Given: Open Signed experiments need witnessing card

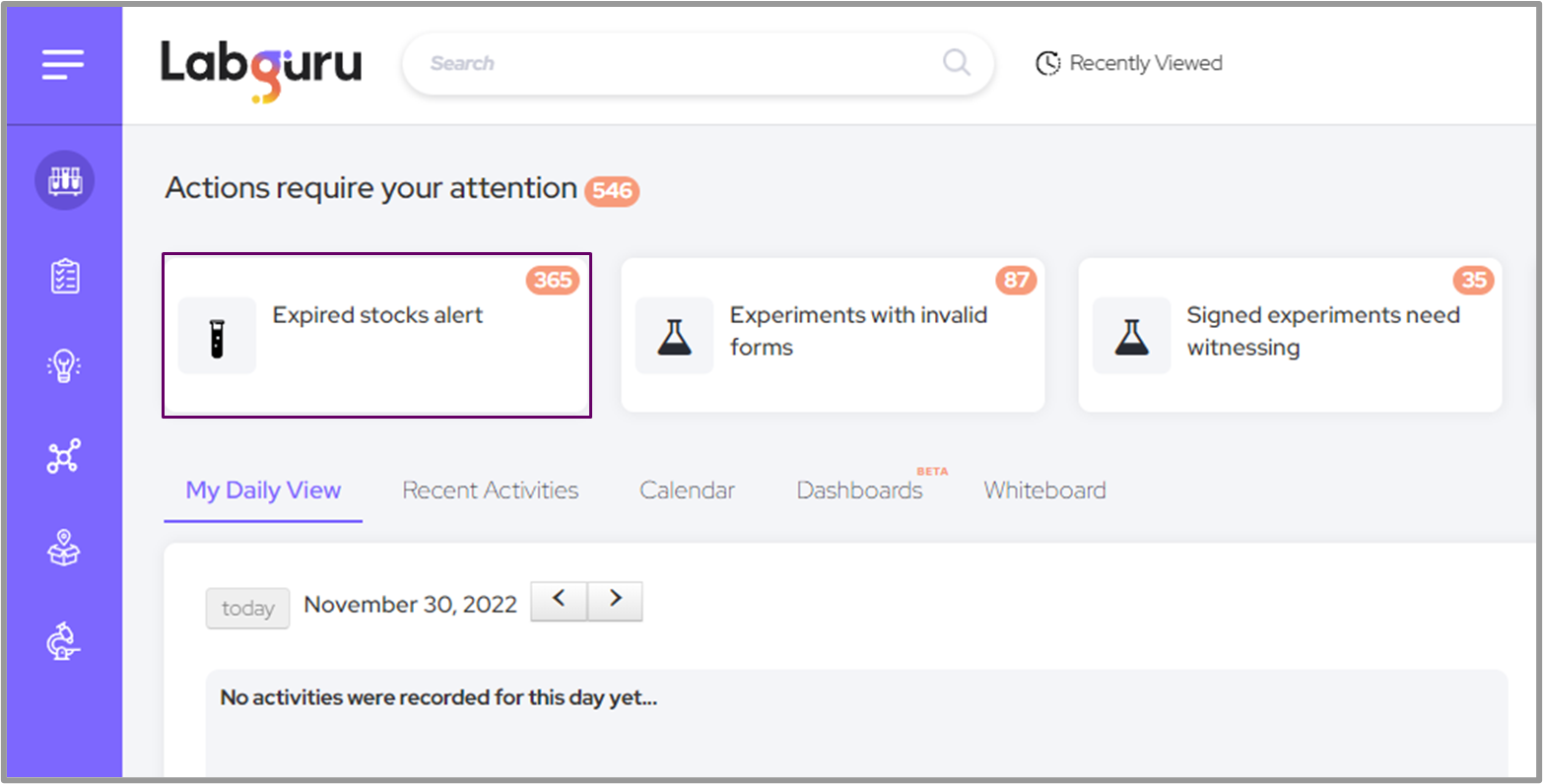Looking at the screenshot, I should [x=1290, y=335].
